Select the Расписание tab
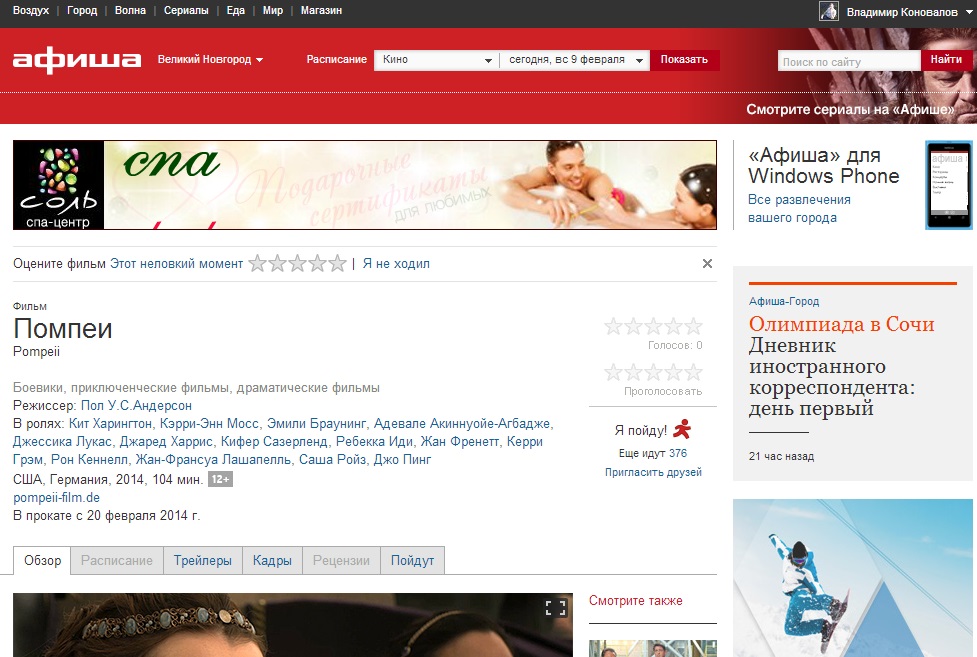977x657 pixels. [x=117, y=560]
